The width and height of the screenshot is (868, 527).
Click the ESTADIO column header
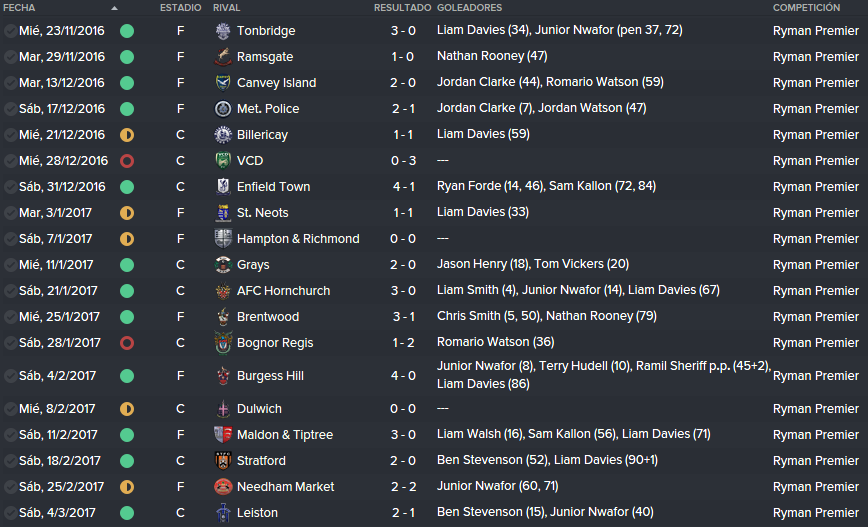[180, 8]
